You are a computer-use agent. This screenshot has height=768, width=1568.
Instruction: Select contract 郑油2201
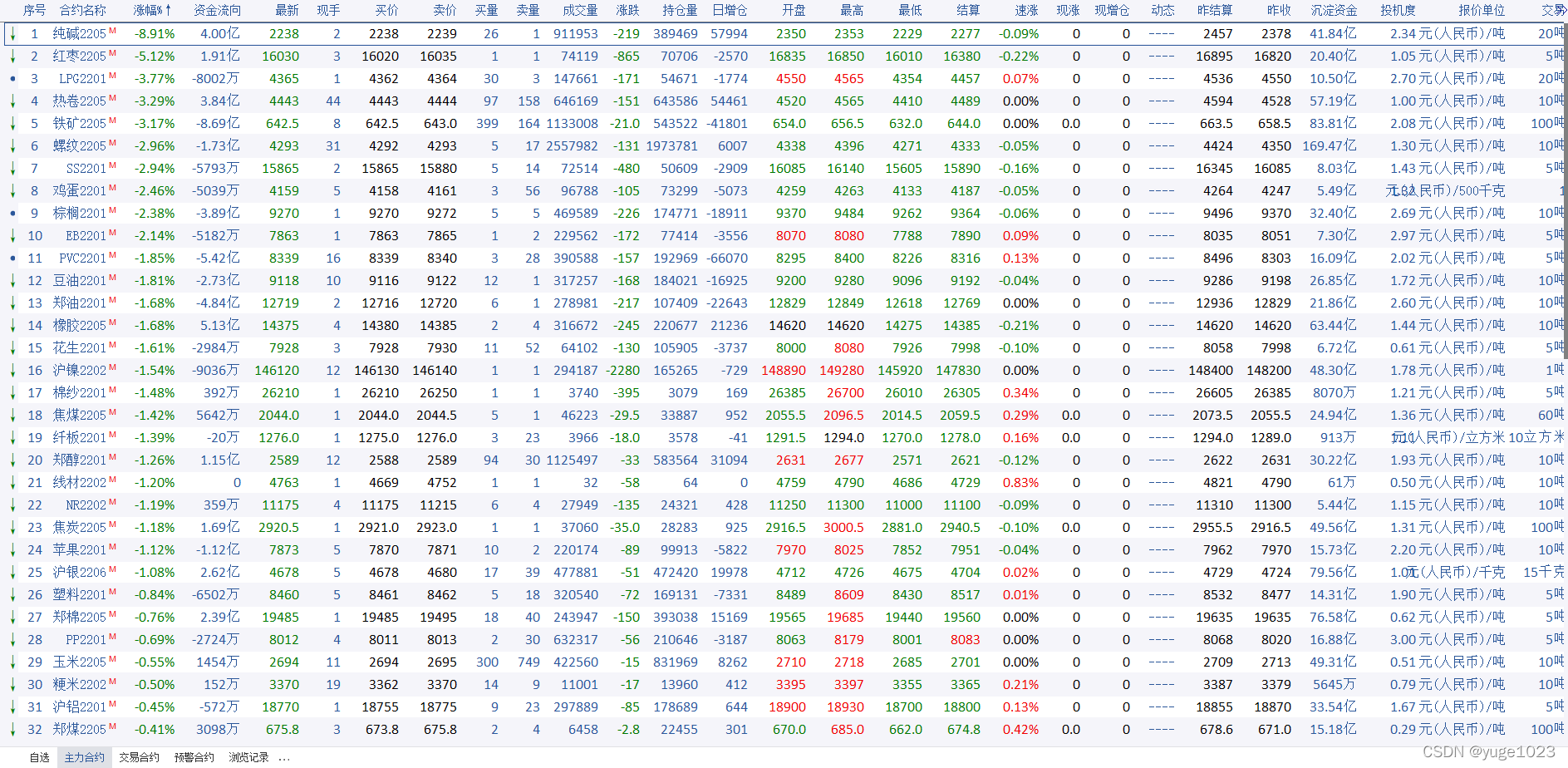[x=80, y=303]
